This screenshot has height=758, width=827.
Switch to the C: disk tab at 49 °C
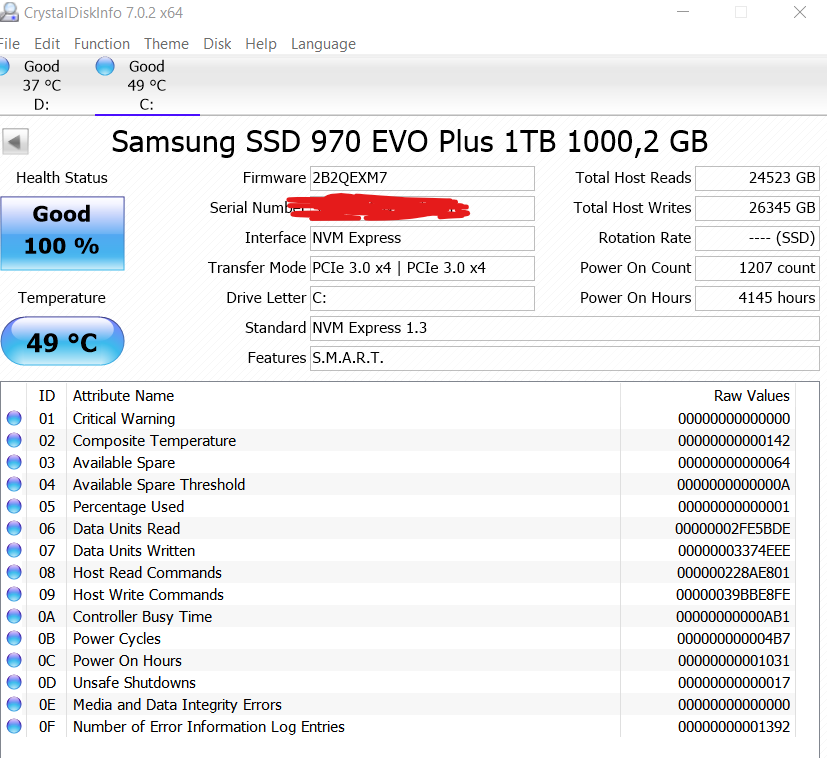pos(147,85)
